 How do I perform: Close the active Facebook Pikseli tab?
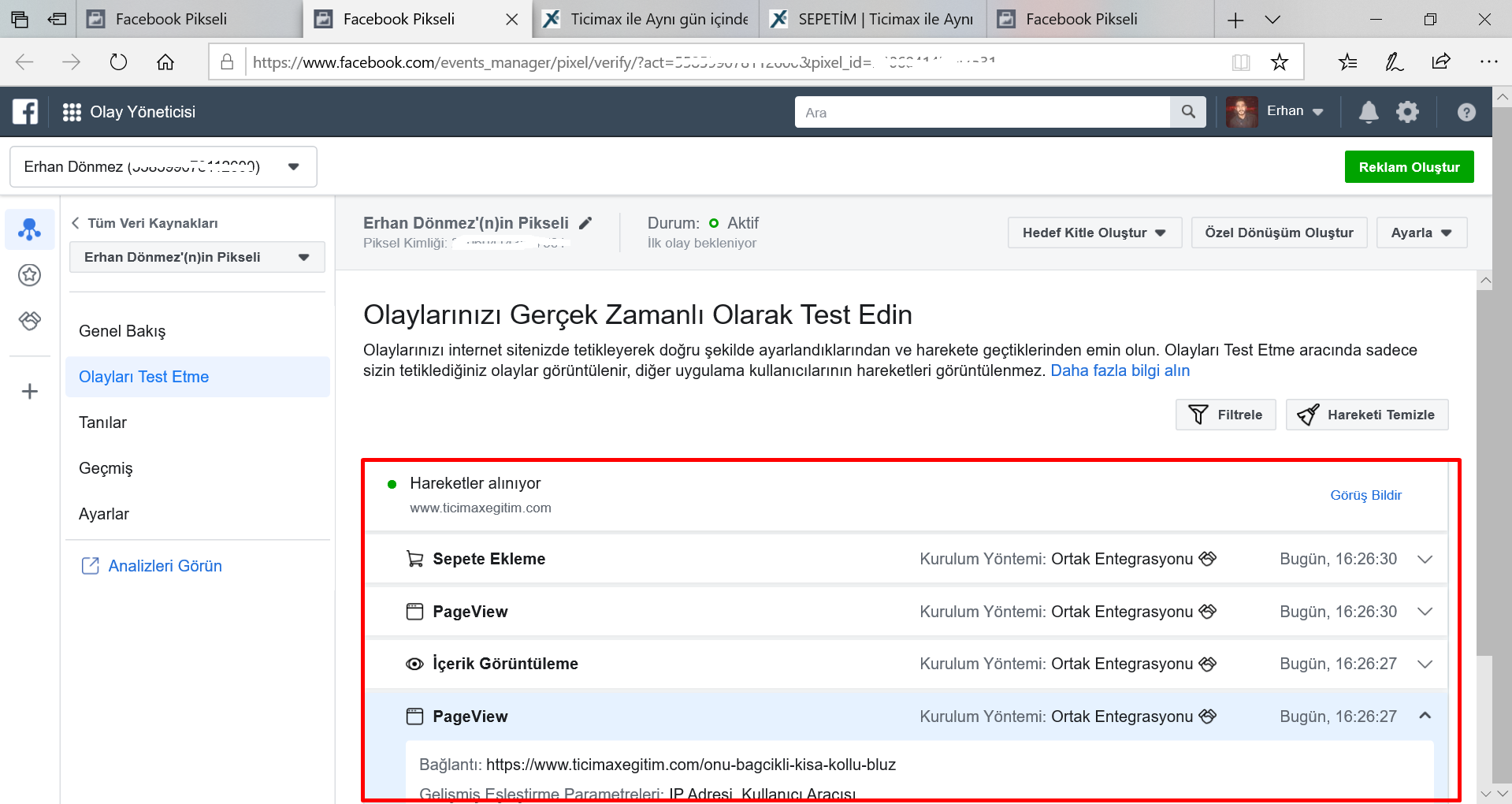[512, 19]
